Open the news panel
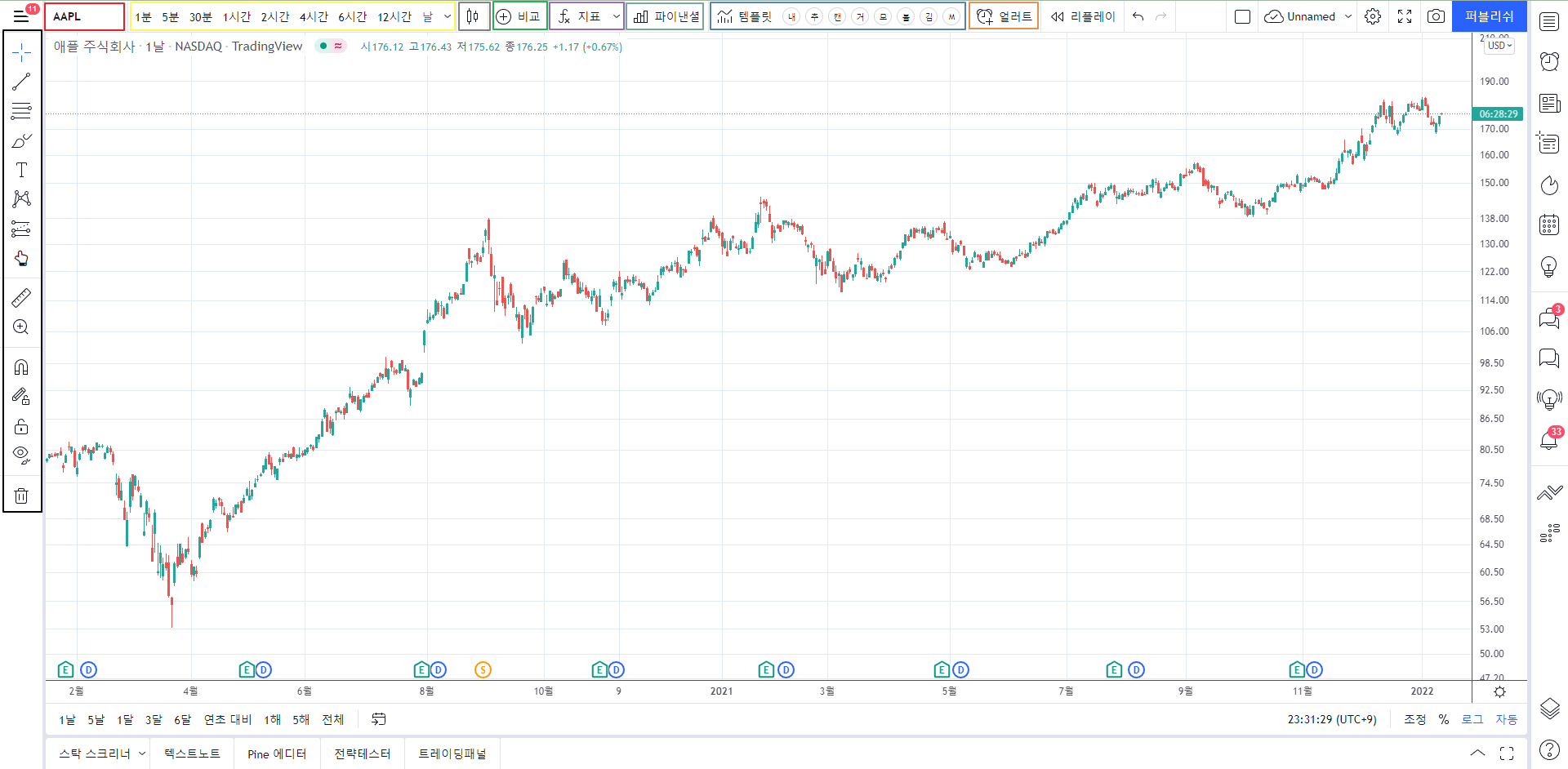 pos(1549,103)
